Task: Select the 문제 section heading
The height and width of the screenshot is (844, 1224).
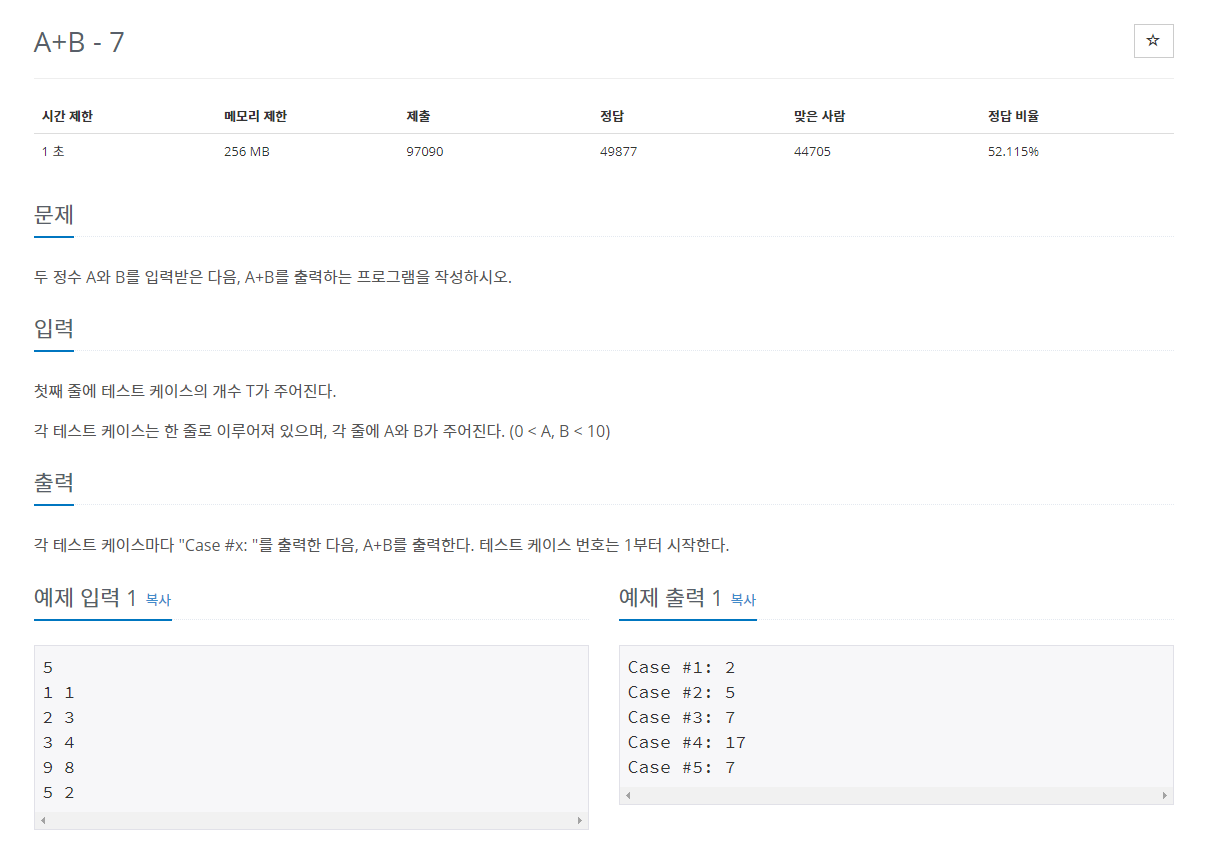Action: tap(53, 215)
